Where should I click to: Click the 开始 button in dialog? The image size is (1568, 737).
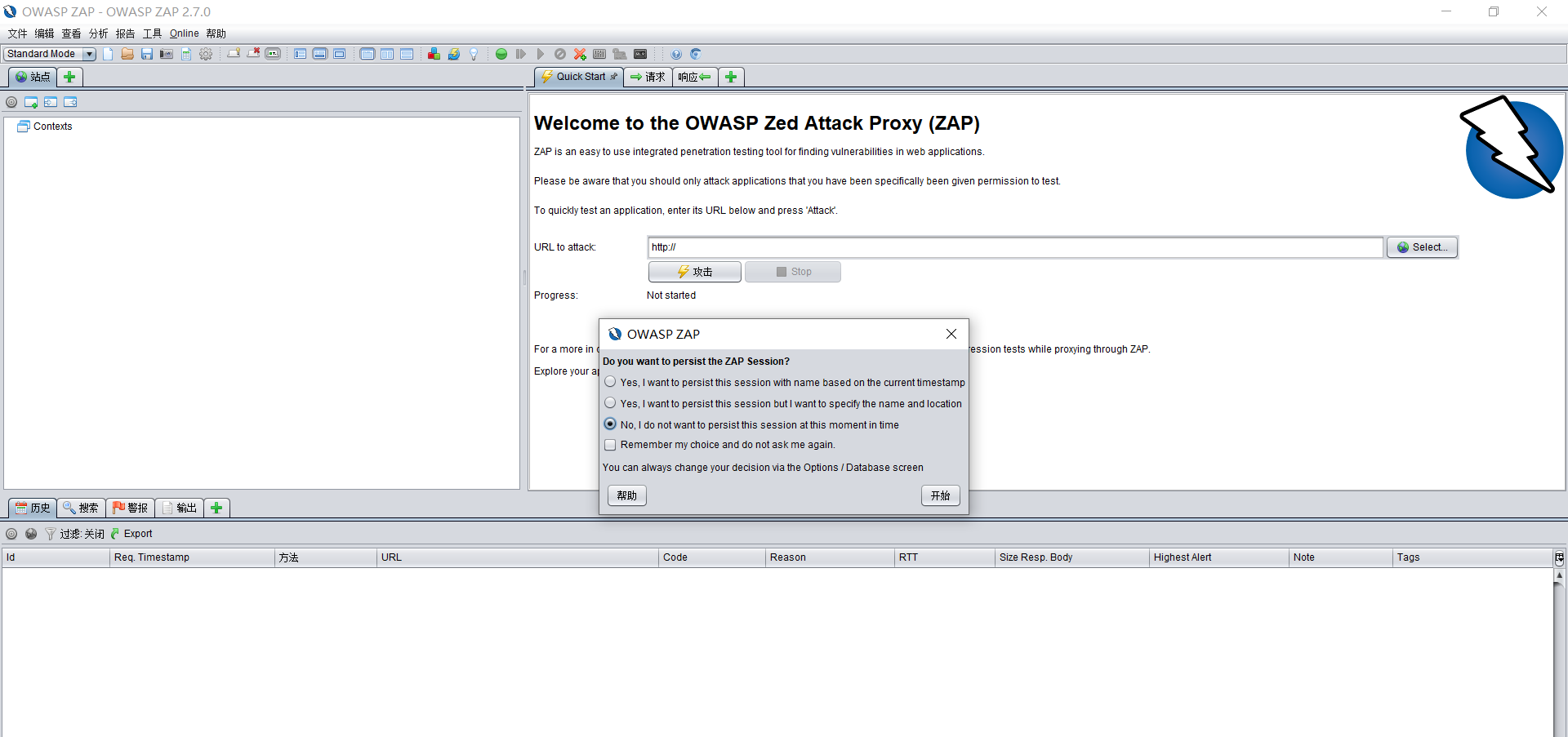click(x=941, y=495)
